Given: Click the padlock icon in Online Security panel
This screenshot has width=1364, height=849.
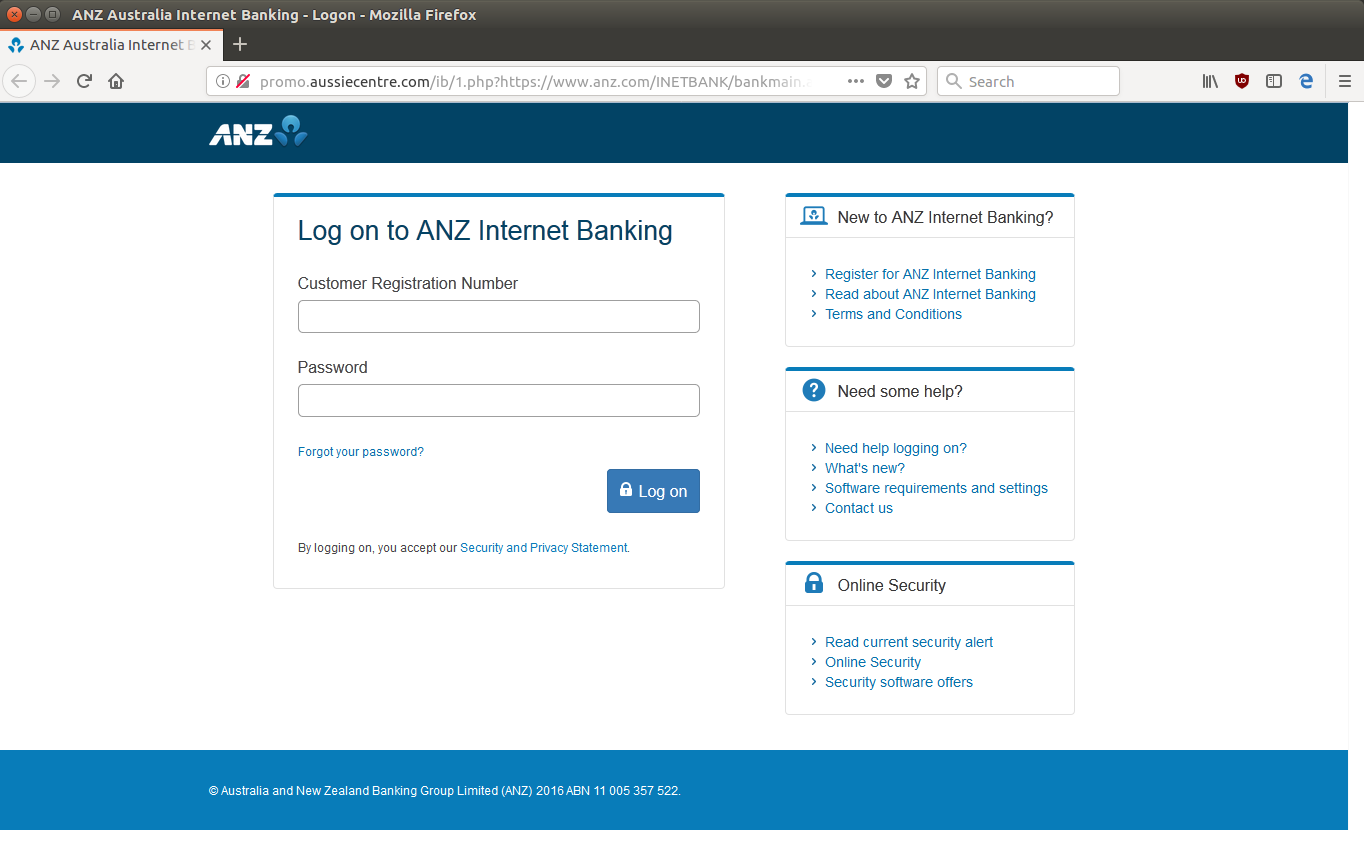Looking at the screenshot, I should tap(813, 583).
